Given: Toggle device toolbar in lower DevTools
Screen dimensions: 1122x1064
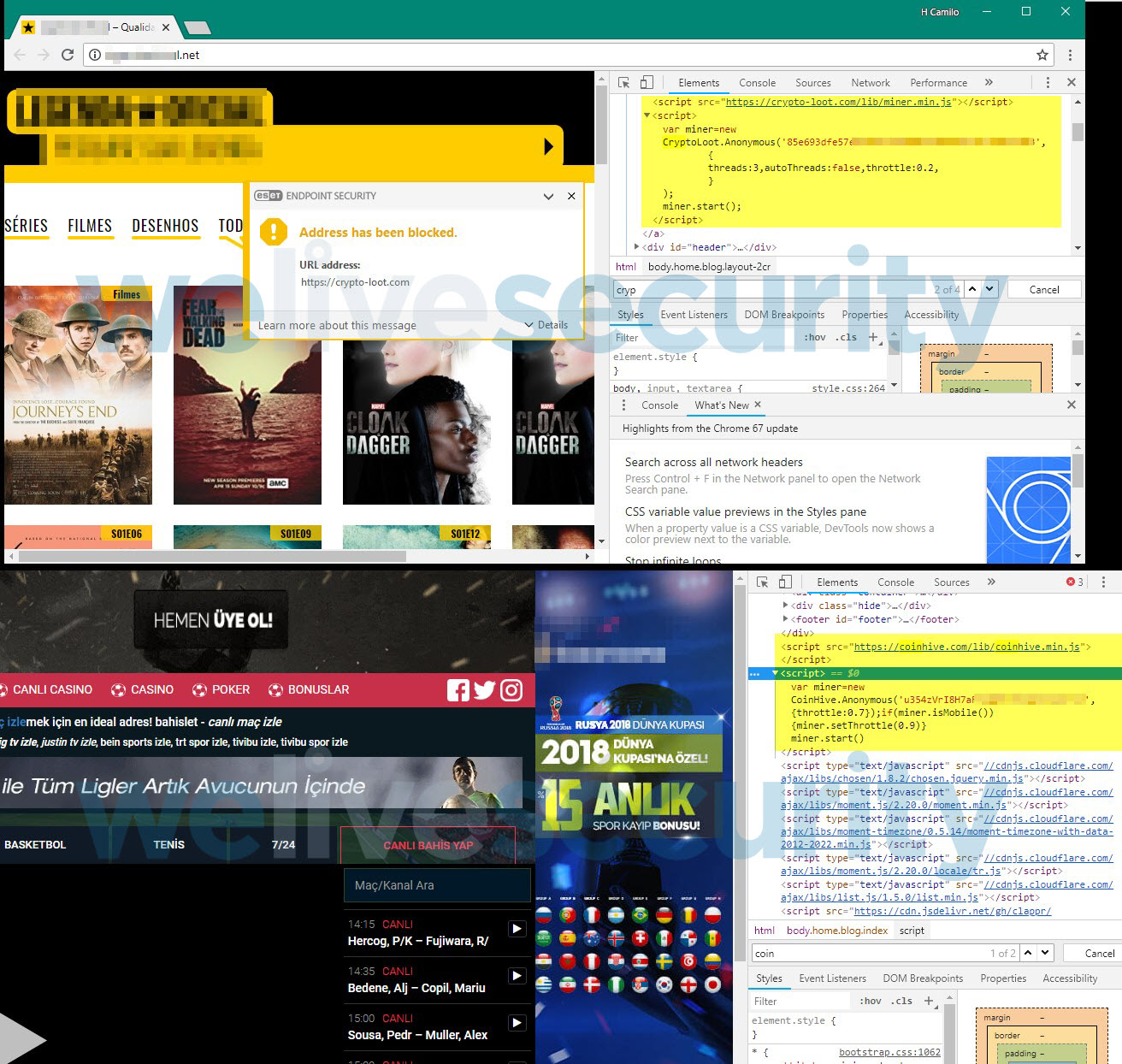Looking at the screenshot, I should pos(785,582).
